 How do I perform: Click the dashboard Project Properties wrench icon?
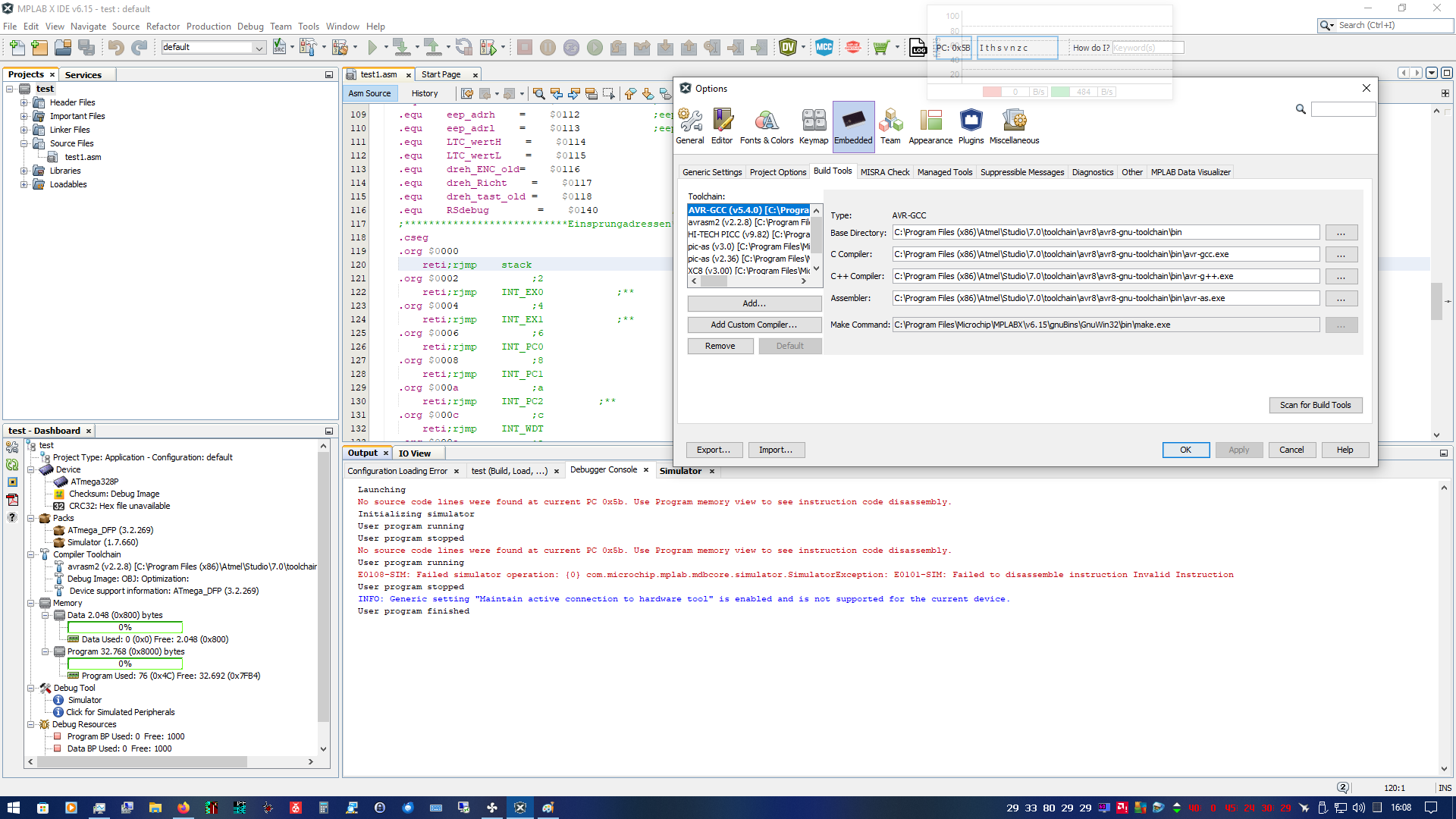tap(12, 447)
